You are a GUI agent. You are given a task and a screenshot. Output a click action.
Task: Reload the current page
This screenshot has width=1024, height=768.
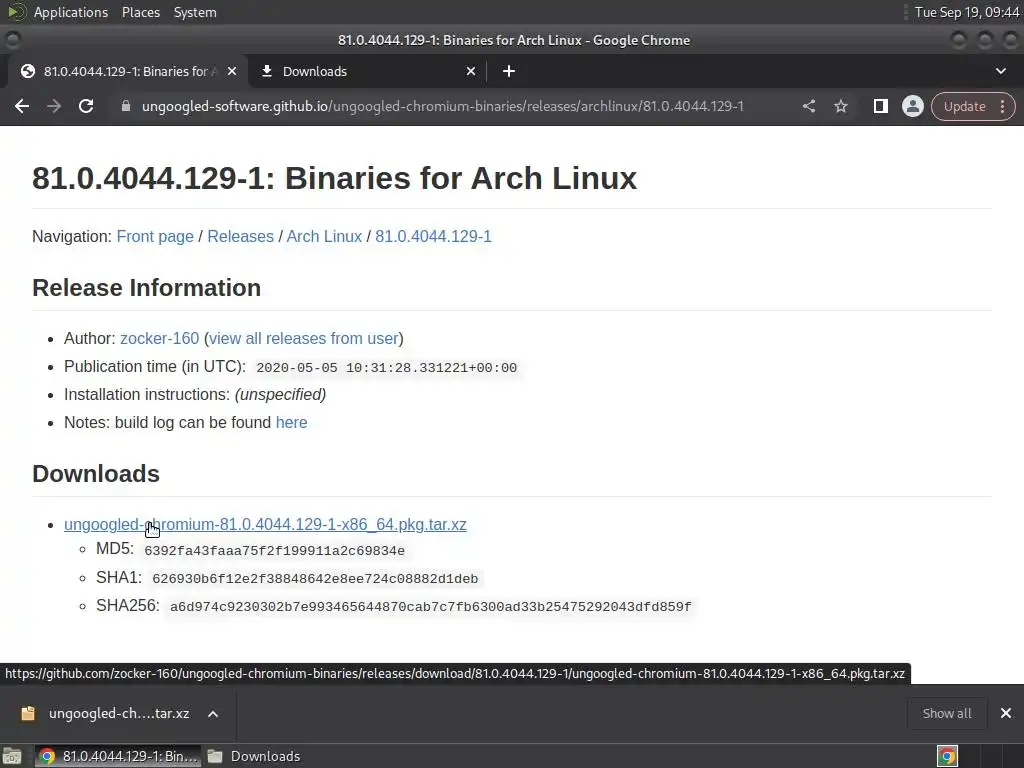86,106
